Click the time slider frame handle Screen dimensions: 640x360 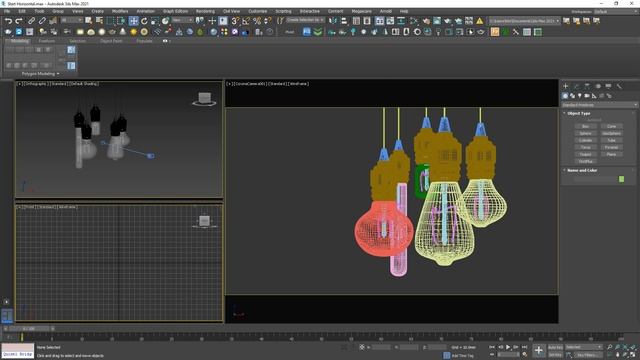tap(29, 328)
